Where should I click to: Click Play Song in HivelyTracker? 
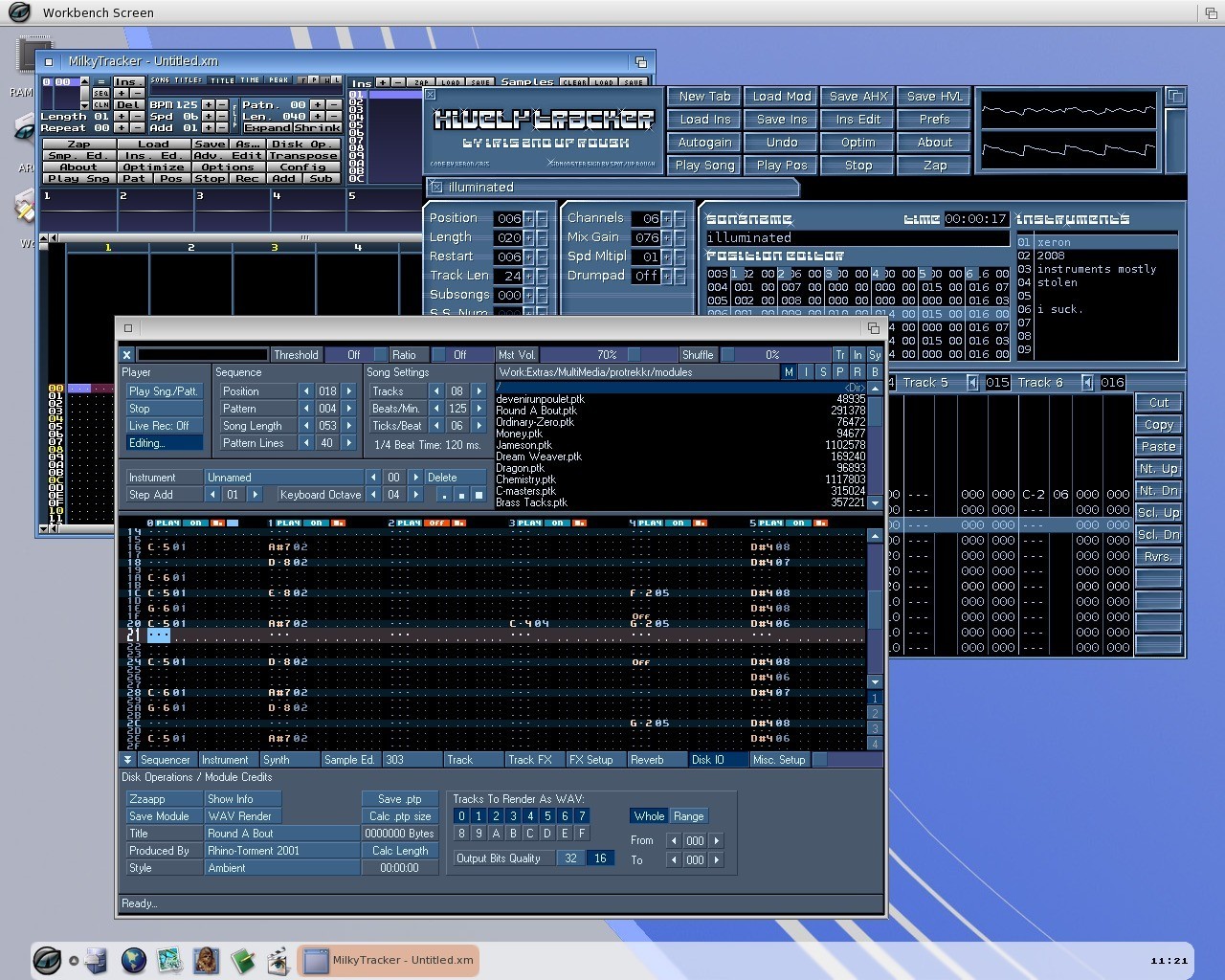(x=705, y=166)
